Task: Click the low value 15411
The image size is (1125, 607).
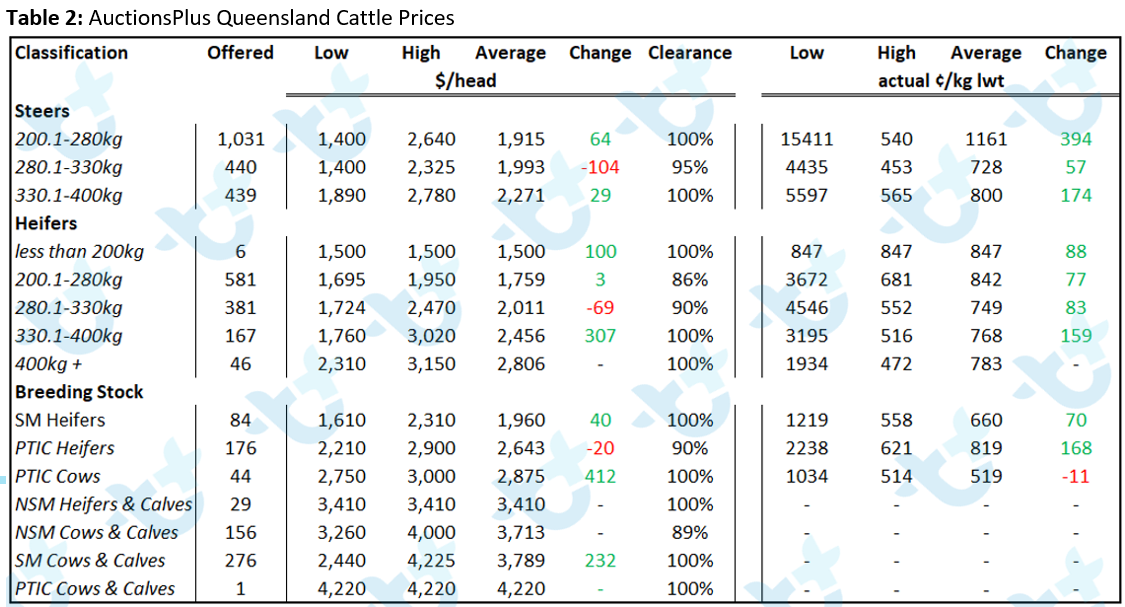Action: click(x=806, y=139)
